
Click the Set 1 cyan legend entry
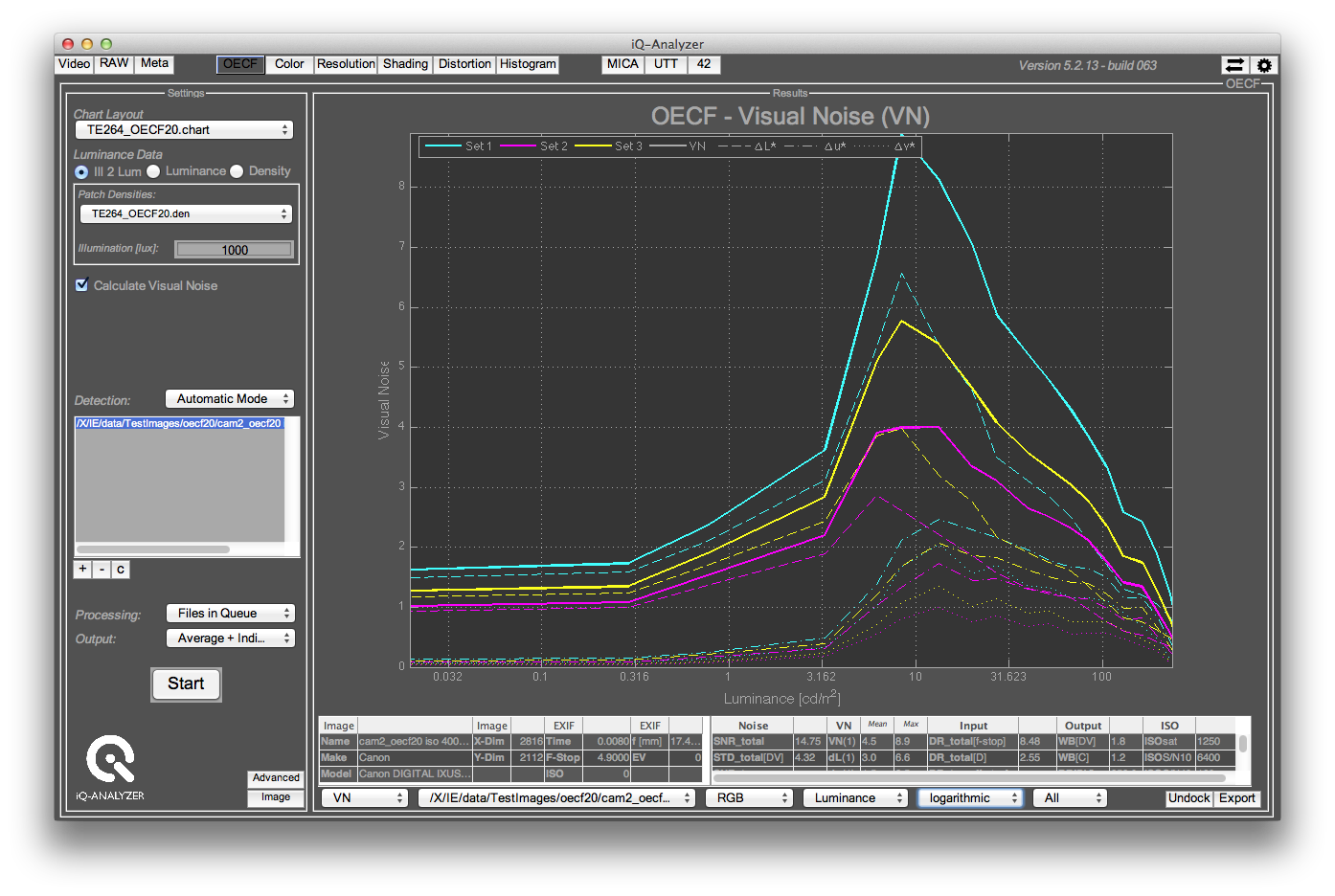coord(459,146)
